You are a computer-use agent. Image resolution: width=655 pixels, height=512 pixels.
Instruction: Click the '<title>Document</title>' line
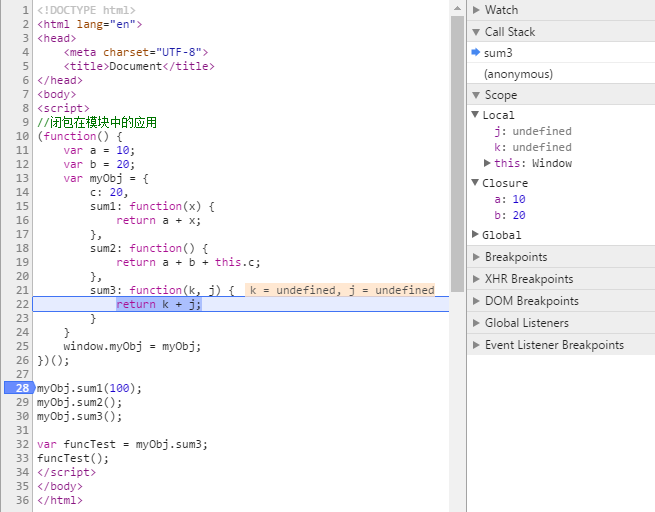tap(139, 66)
